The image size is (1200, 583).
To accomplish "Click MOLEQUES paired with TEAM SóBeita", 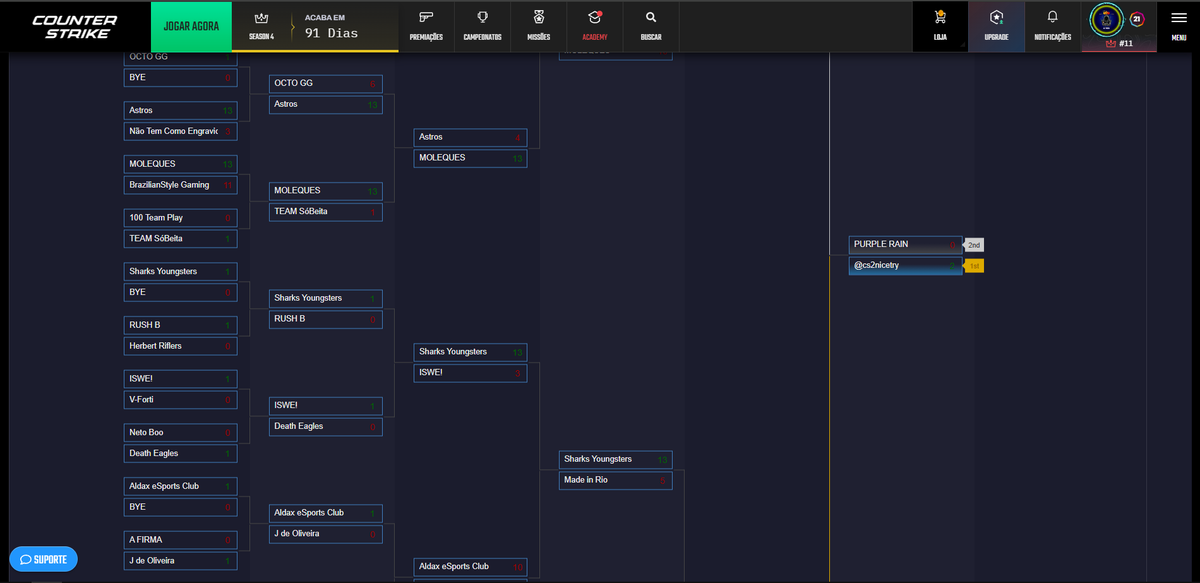I will (325, 190).
